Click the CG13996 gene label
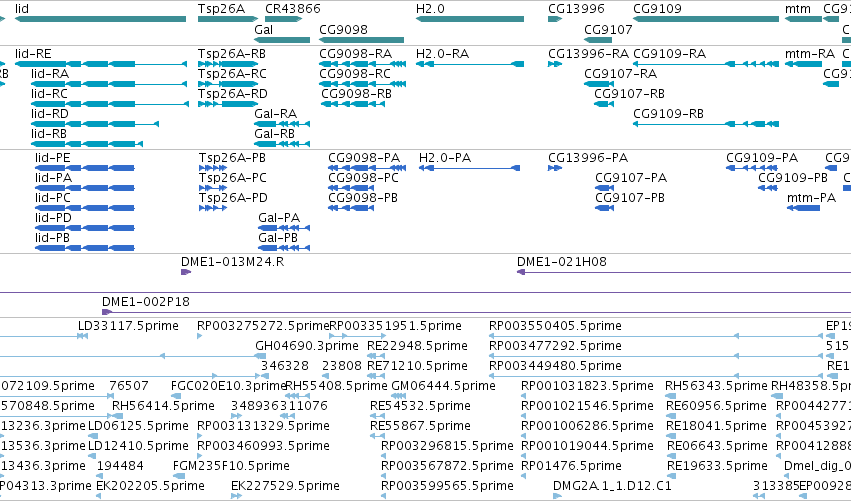 576,9
